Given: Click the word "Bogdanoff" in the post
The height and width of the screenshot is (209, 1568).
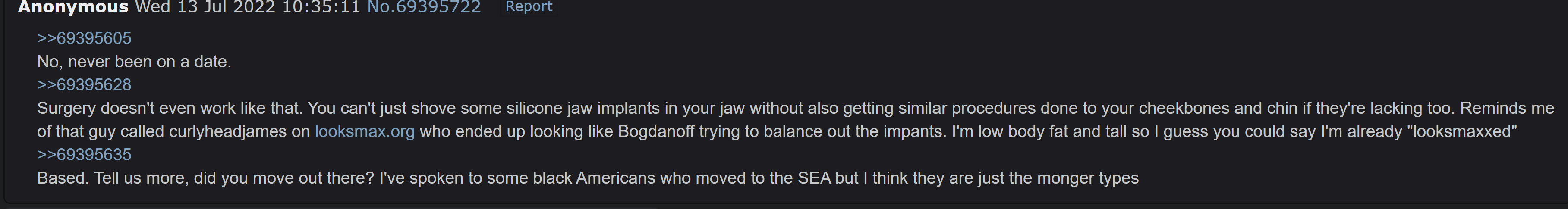Looking at the screenshot, I should pyautogui.click(x=655, y=132).
